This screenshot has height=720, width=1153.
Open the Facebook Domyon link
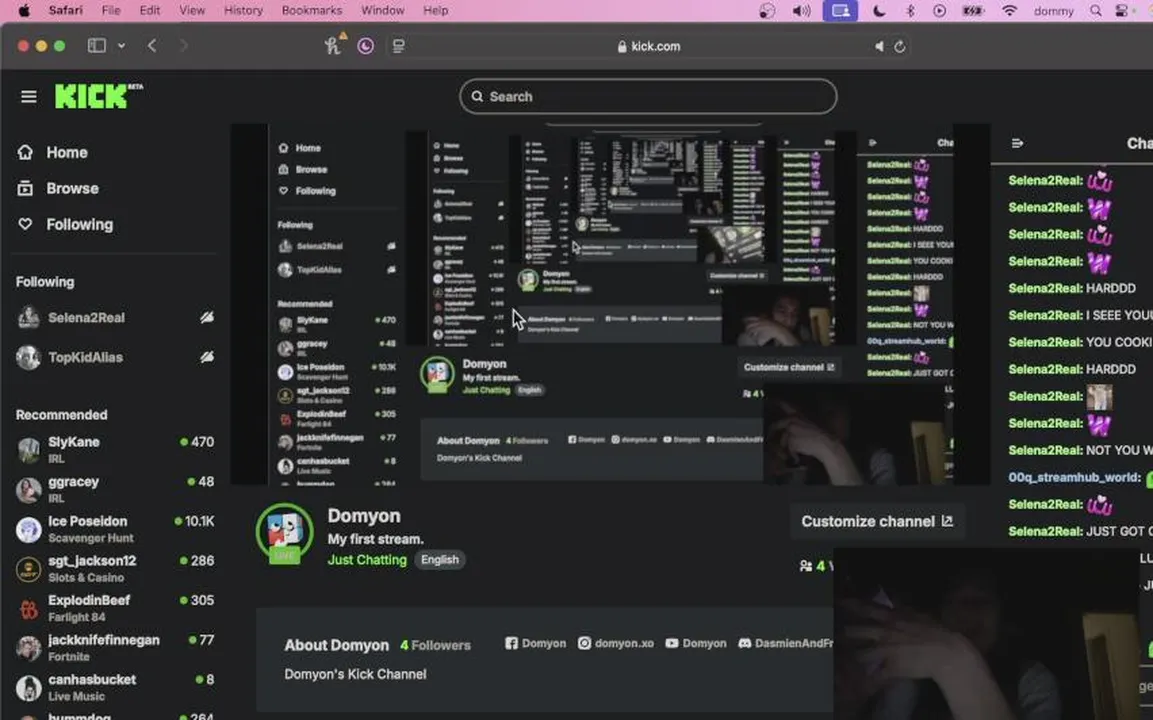click(535, 643)
